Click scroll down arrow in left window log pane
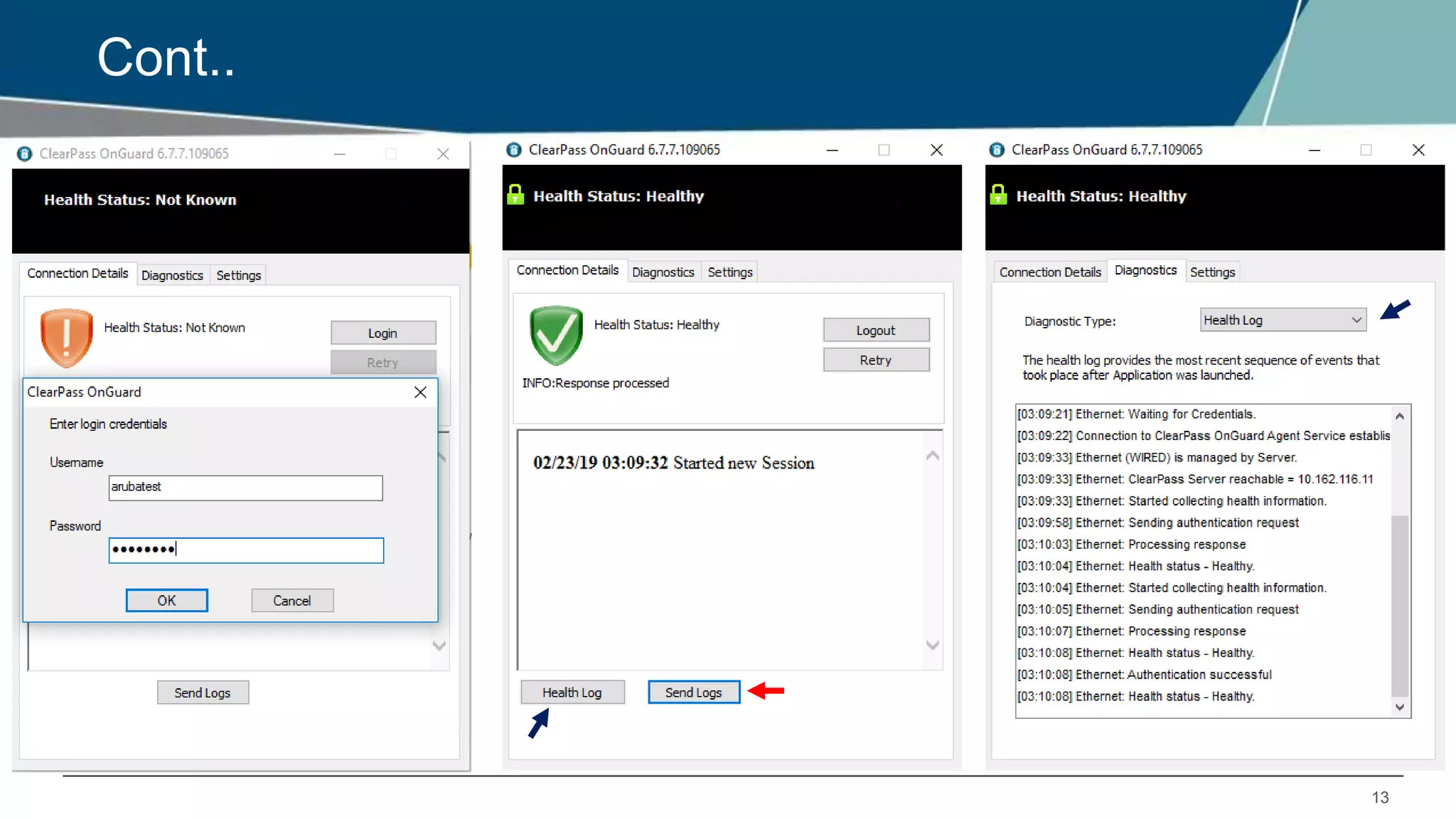Viewport: 1456px width, 819px height. [439, 646]
